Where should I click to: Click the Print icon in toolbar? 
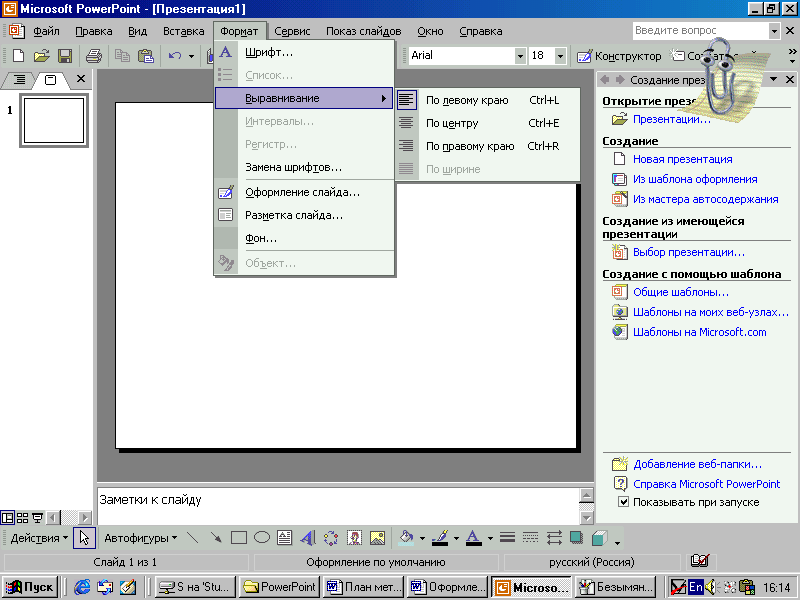(93, 56)
